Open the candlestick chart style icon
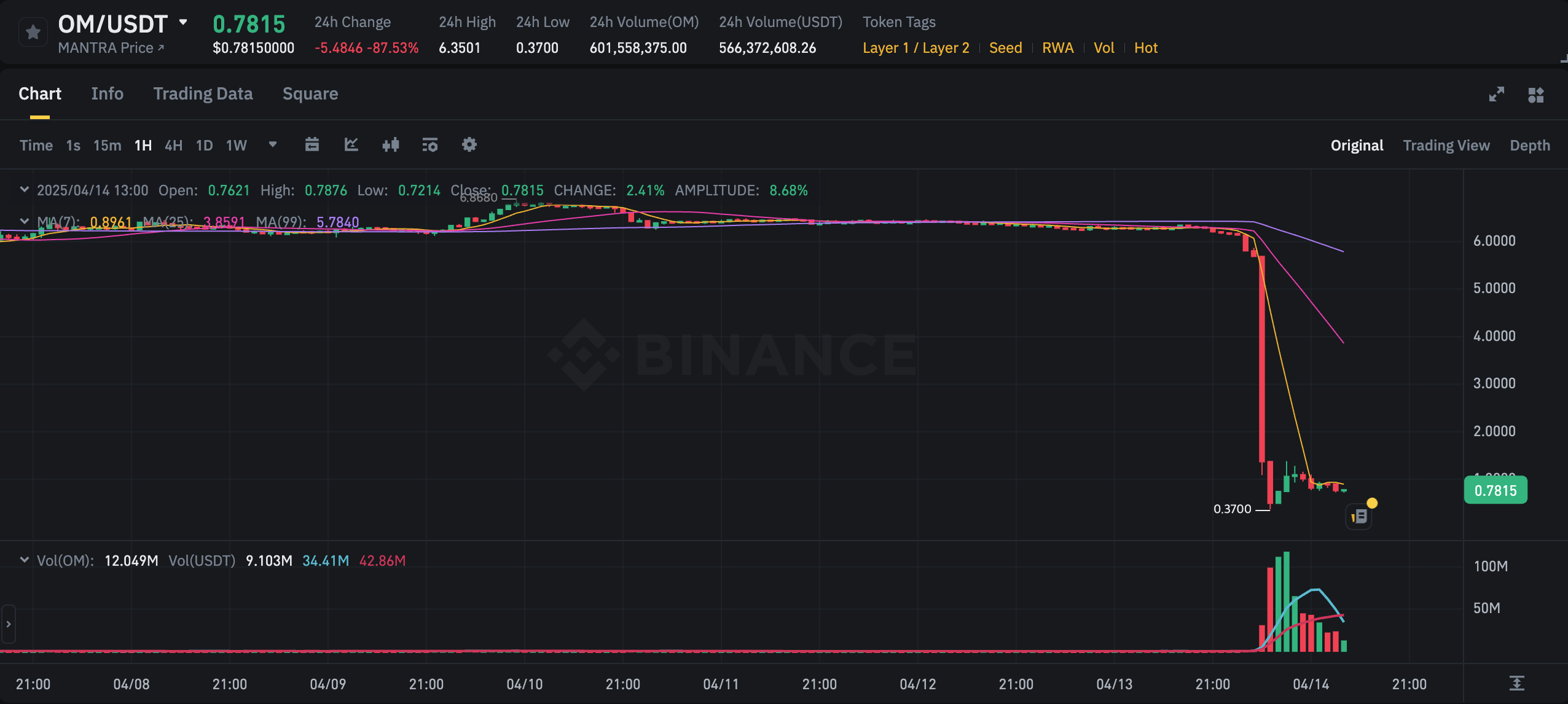Screen dimensions: 1568x704 pos(391,144)
